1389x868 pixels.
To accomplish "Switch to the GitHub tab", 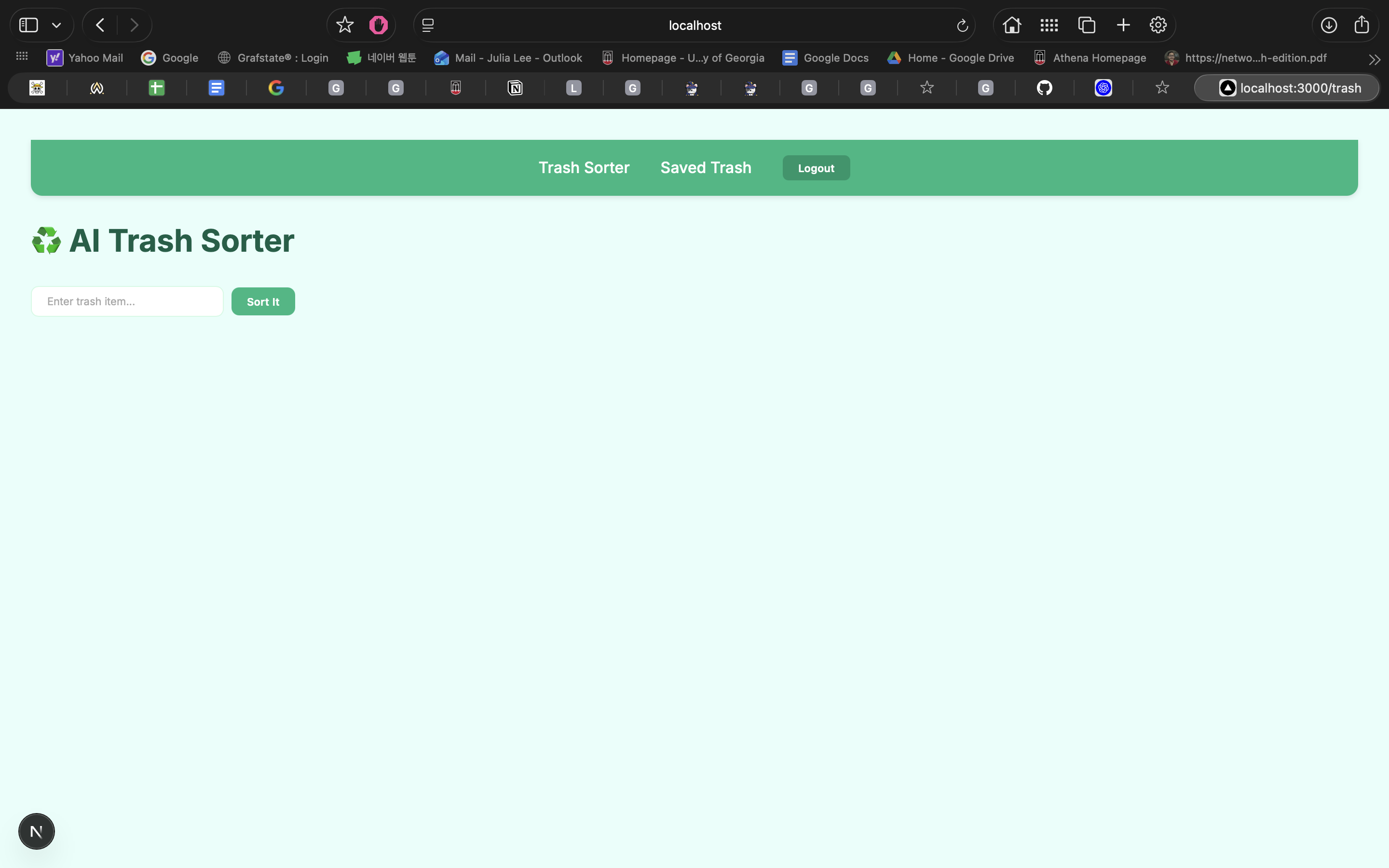I will point(1044,88).
